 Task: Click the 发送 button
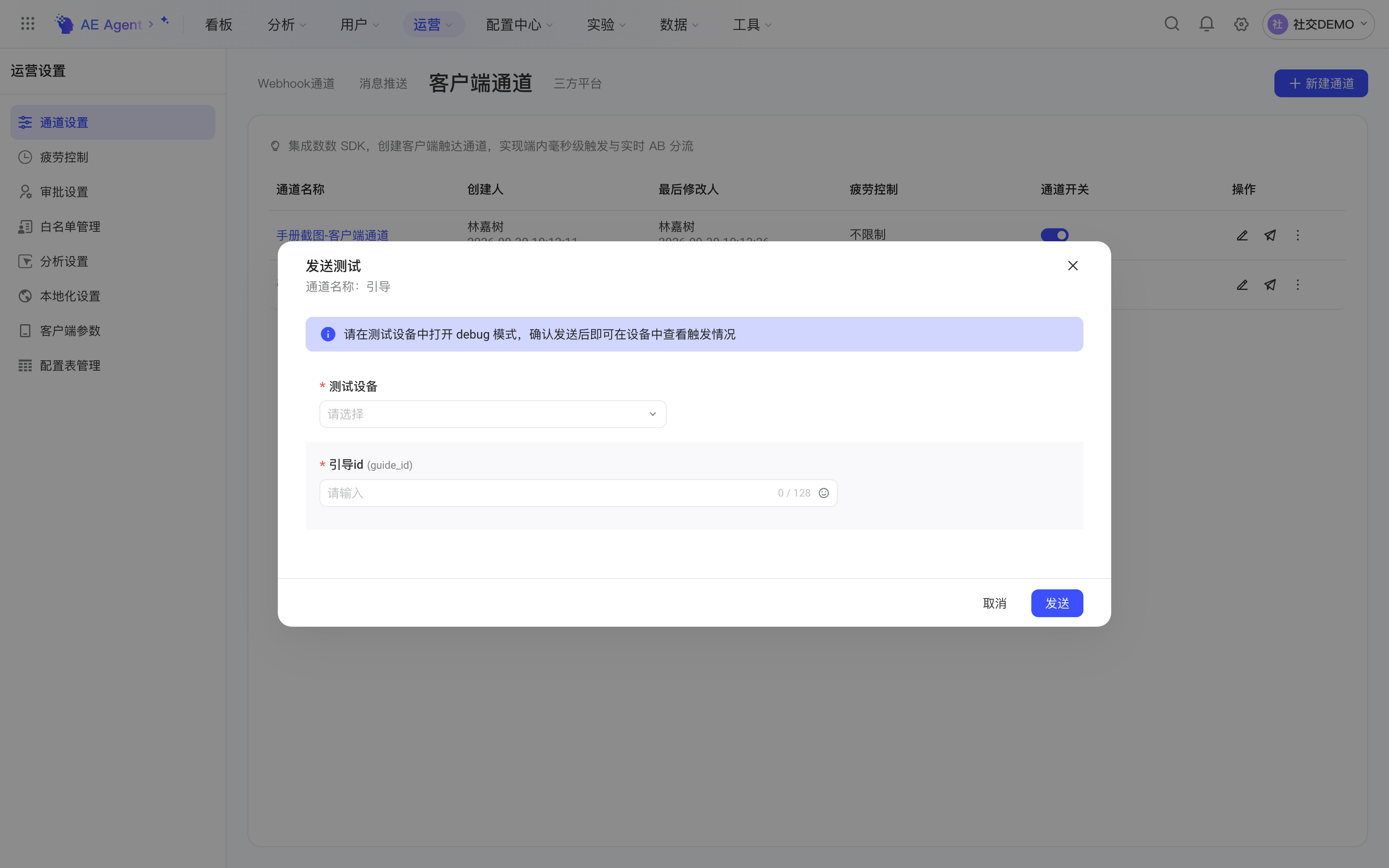click(1057, 603)
